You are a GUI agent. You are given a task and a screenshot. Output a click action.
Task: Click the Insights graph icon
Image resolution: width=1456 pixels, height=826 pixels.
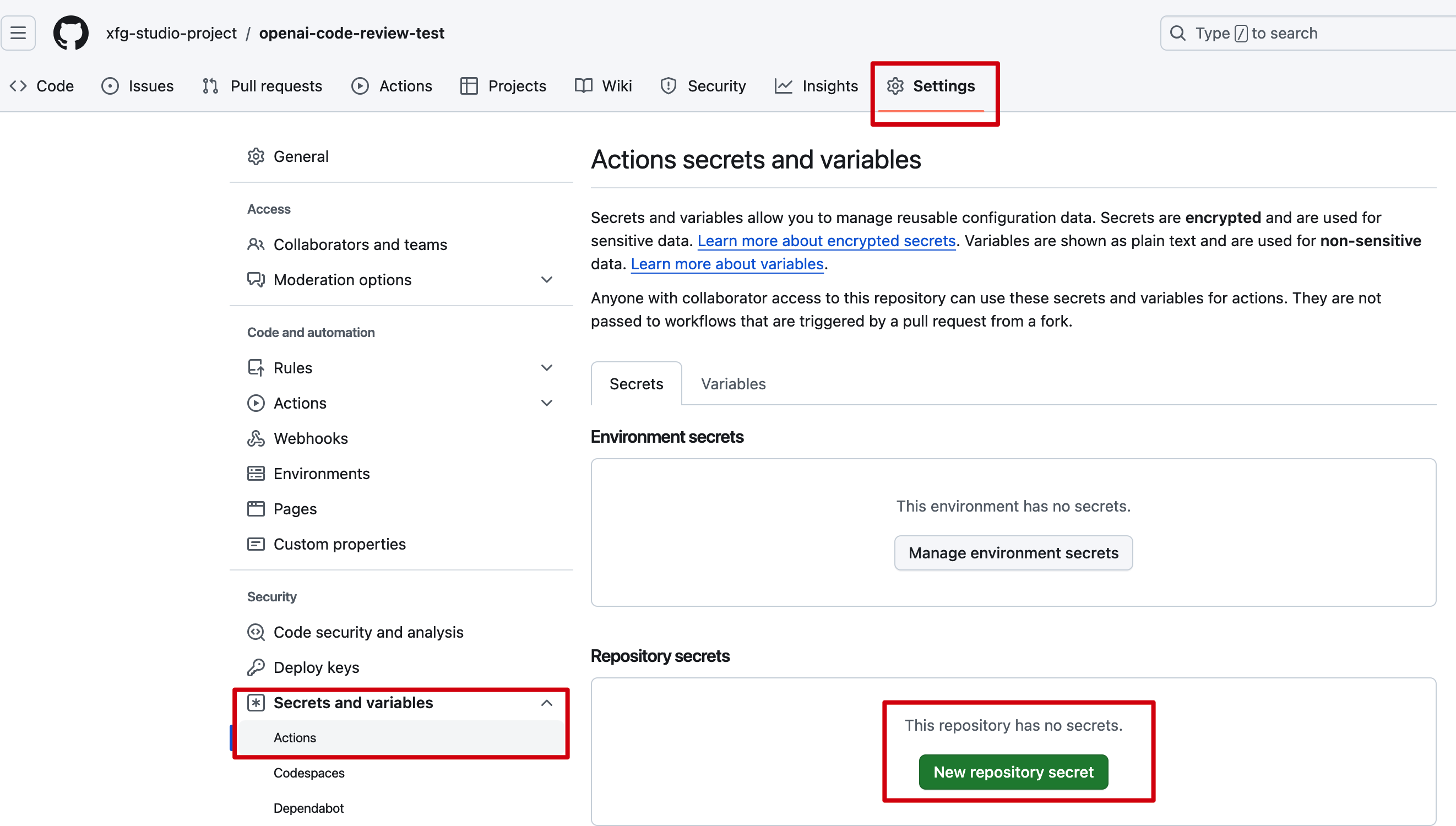[783, 86]
